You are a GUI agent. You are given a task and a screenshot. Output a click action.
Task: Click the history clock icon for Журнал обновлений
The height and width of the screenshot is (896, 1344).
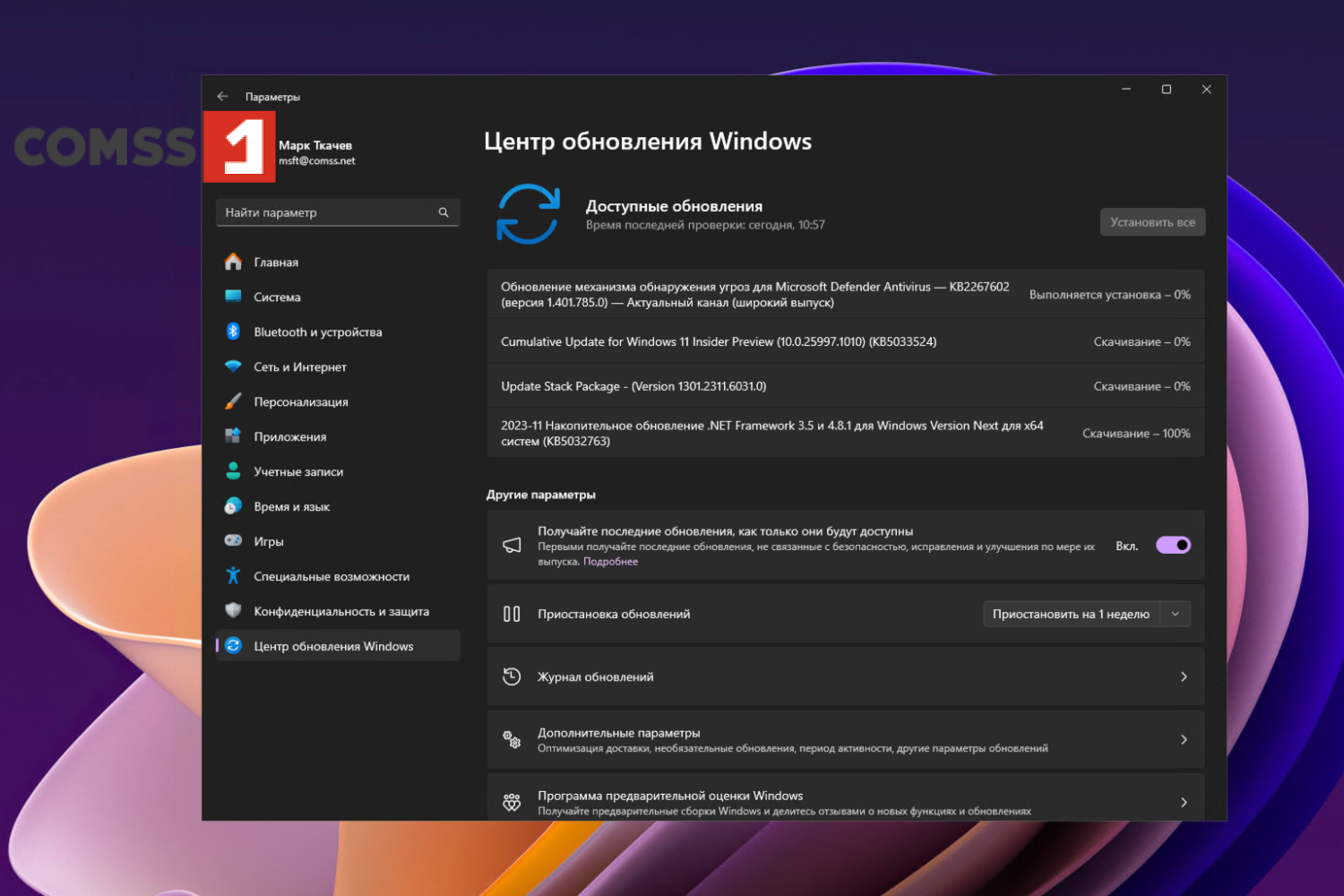click(512, 676)
